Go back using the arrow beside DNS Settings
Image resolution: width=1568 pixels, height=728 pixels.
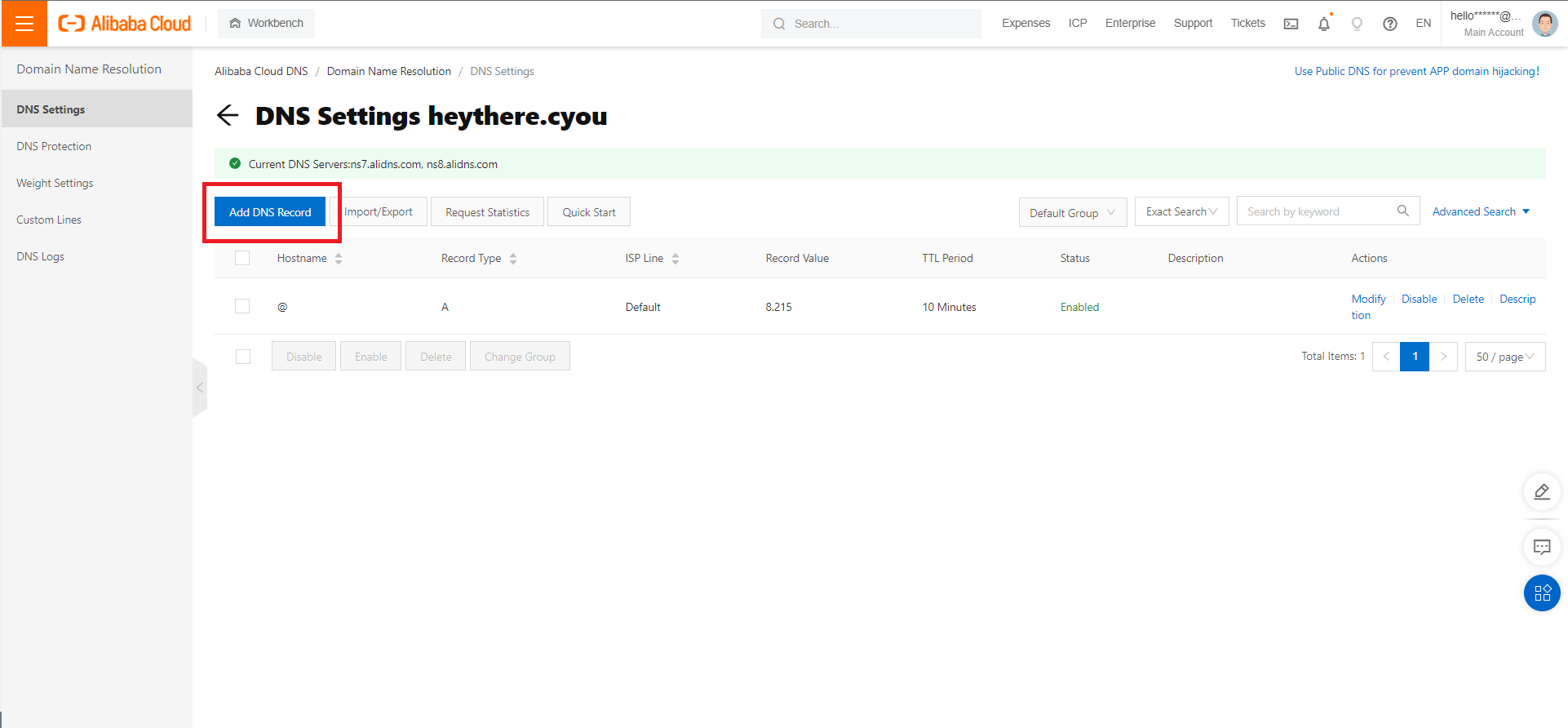[x=228, y=115]
